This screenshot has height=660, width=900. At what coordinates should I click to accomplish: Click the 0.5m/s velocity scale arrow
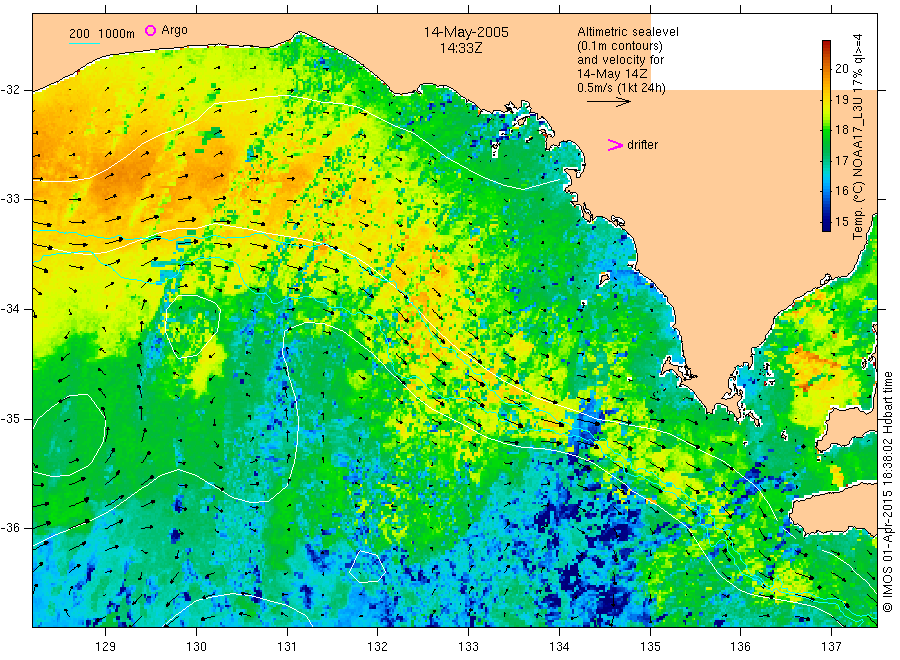(x=608, y=102)
